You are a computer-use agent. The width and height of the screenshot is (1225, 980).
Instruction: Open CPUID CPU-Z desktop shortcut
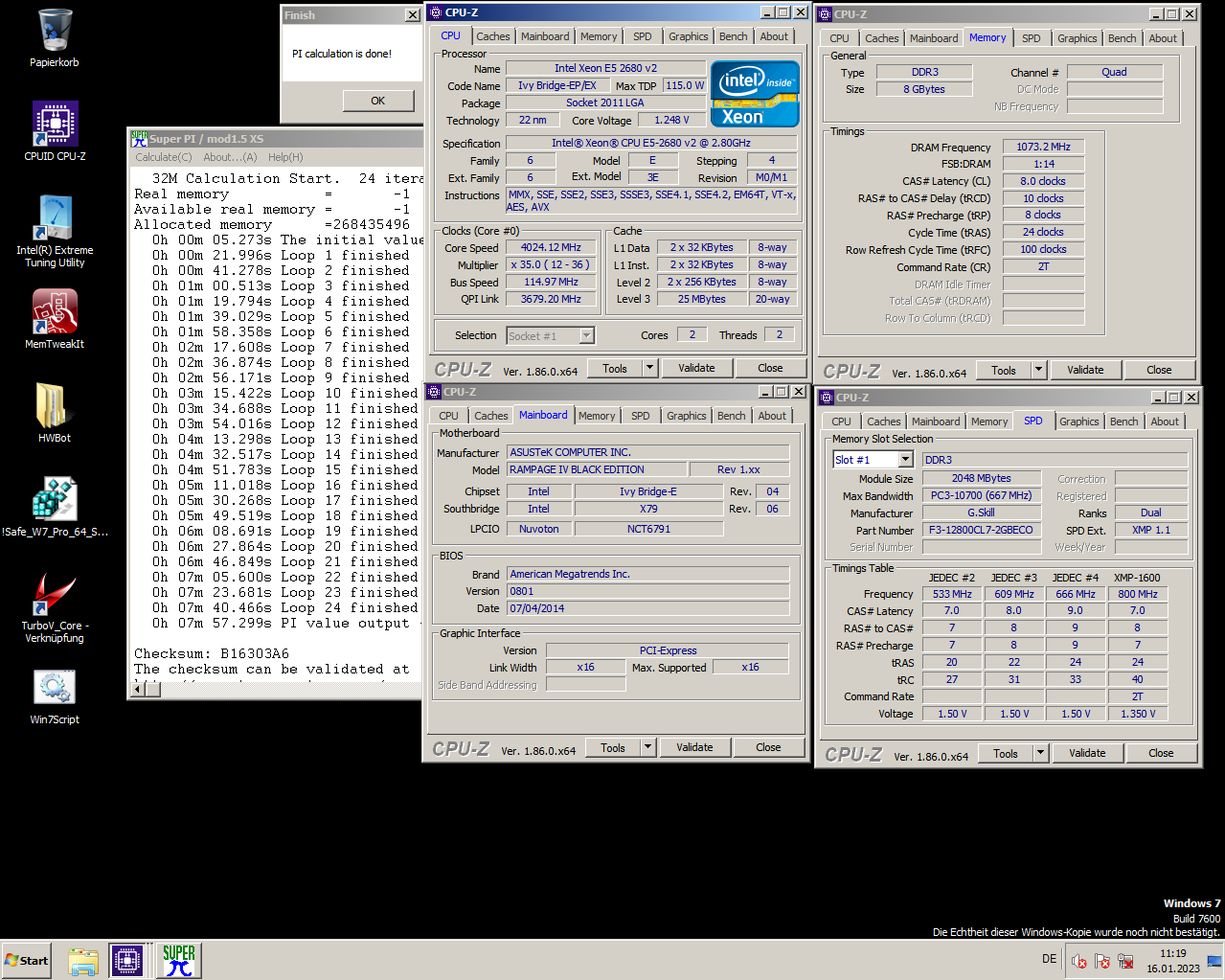55,124
